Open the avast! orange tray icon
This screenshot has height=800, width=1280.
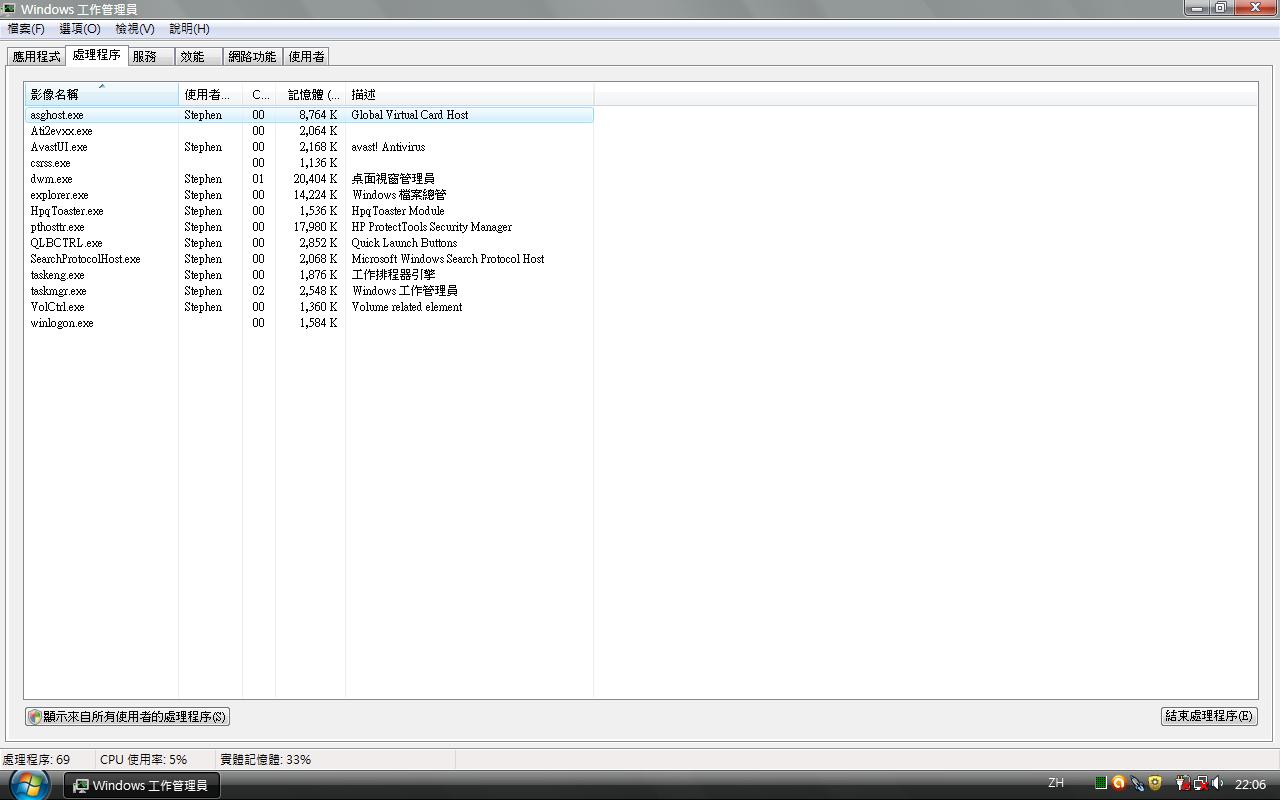pos(1118,783)
